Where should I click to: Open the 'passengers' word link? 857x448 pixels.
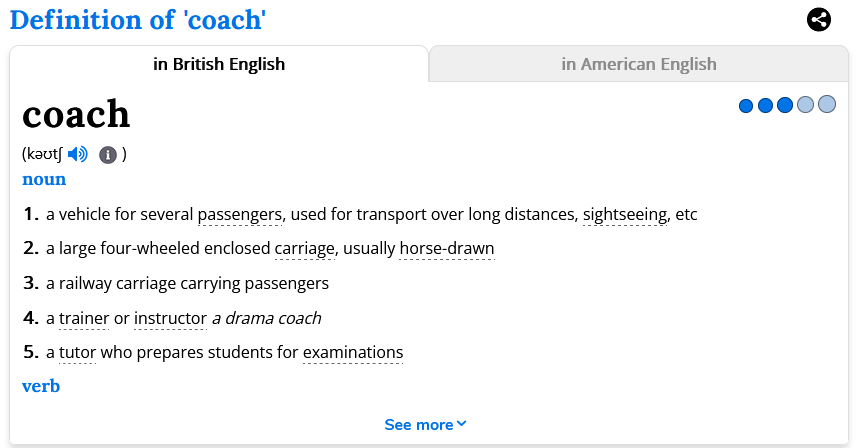click(240, 214)
